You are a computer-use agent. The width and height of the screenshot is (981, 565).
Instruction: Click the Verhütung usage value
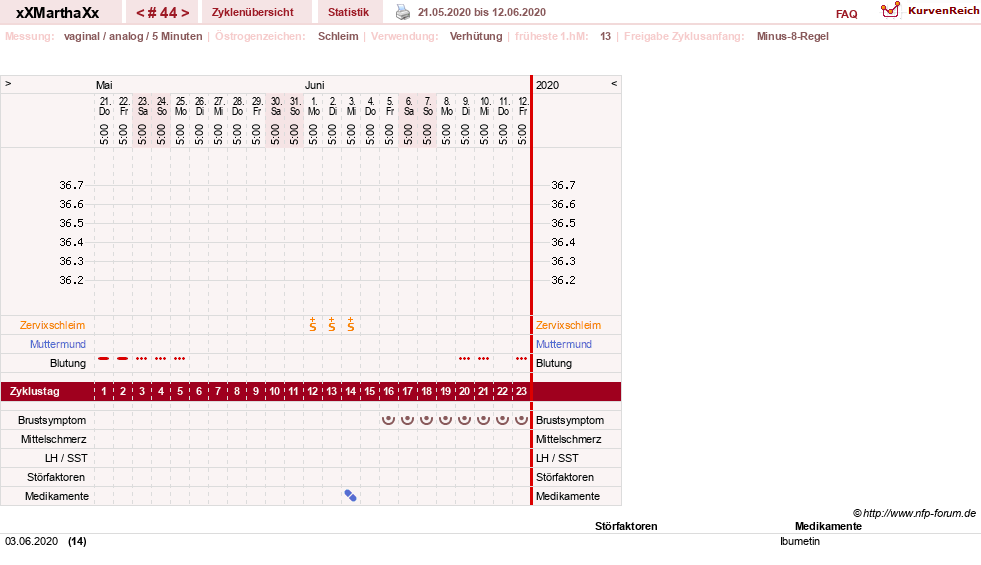476,36
